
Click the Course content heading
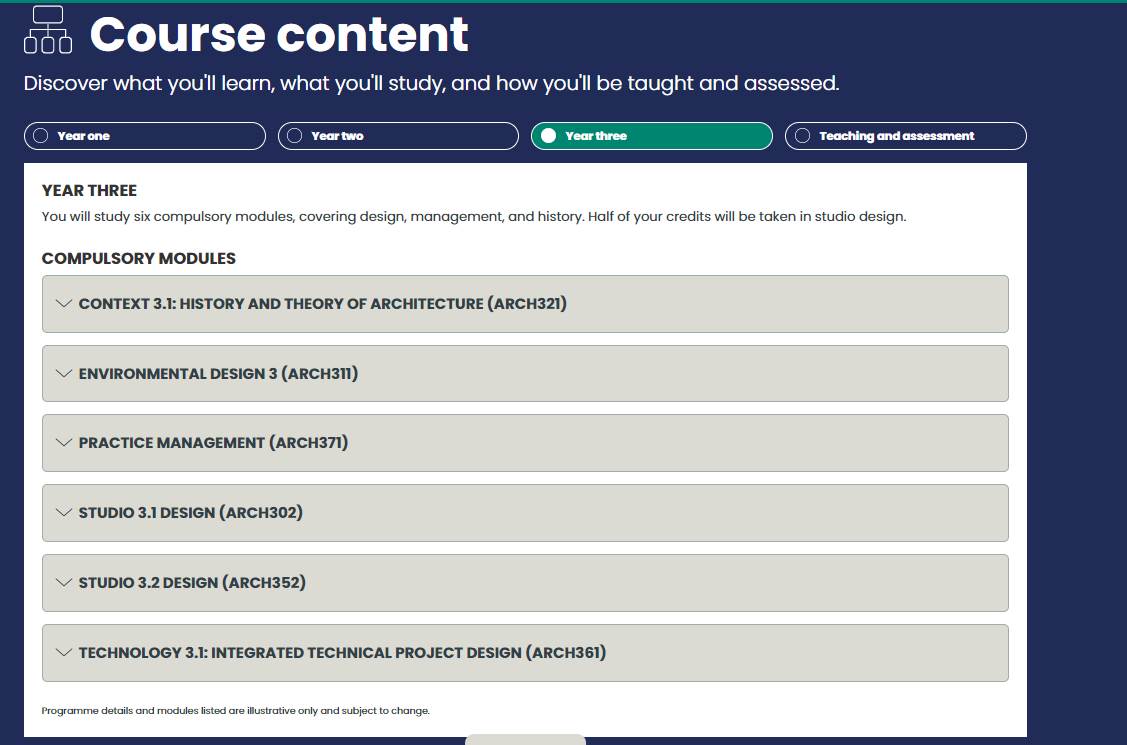click(279, 34)
